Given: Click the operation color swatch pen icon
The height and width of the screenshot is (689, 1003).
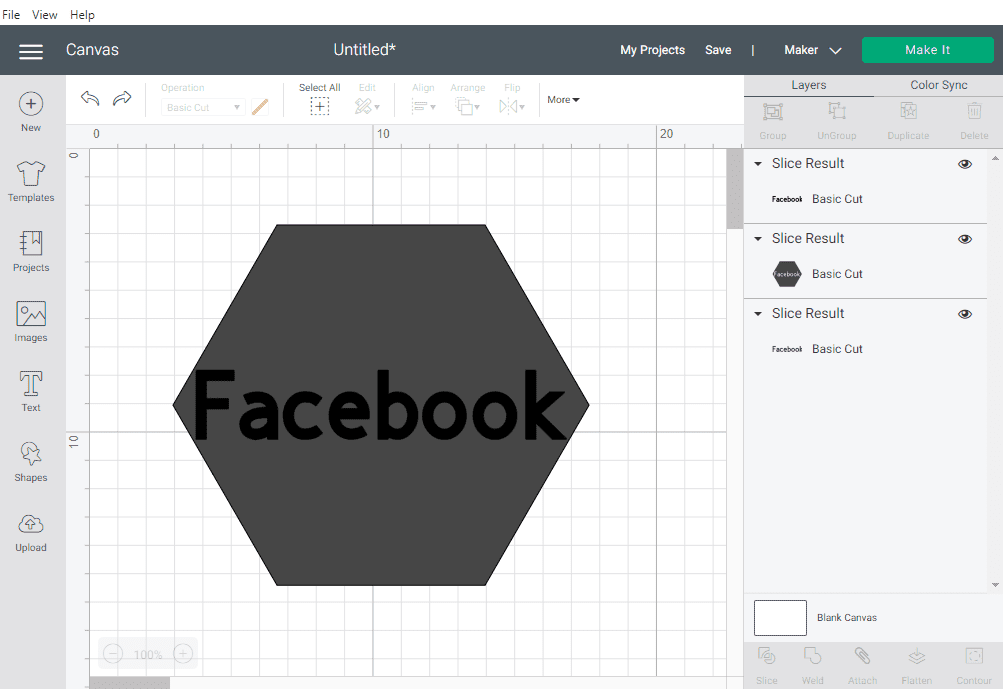Looking at the screenshot, I should pyautogui.click(x=260, y=107).
